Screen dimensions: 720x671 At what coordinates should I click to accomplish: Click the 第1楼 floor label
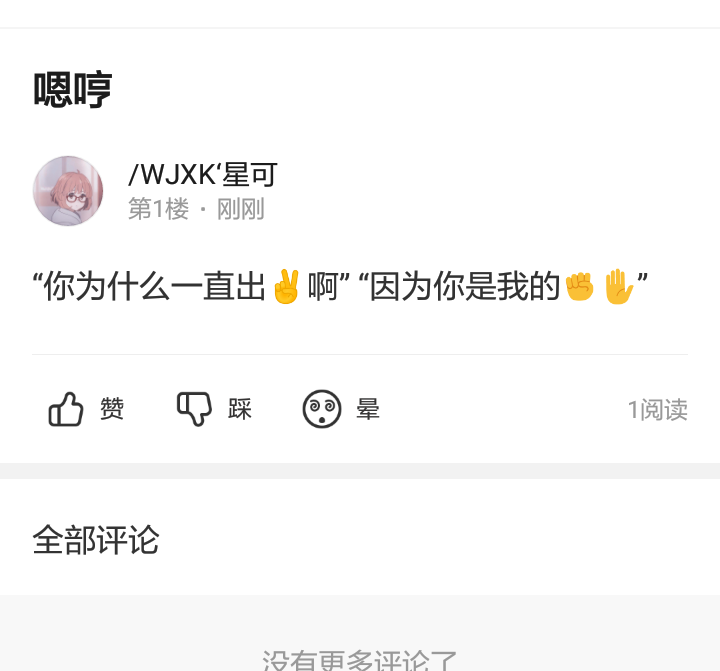pos(158,209)
